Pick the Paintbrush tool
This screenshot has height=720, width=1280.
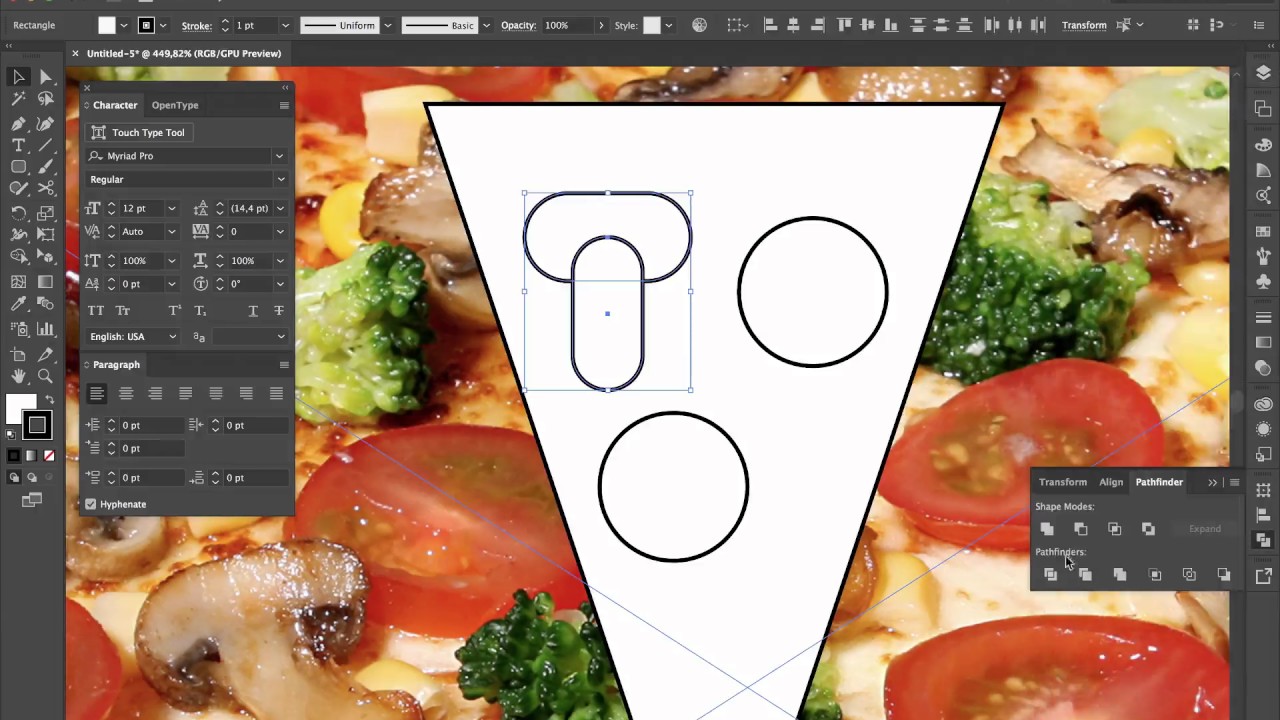45,168
